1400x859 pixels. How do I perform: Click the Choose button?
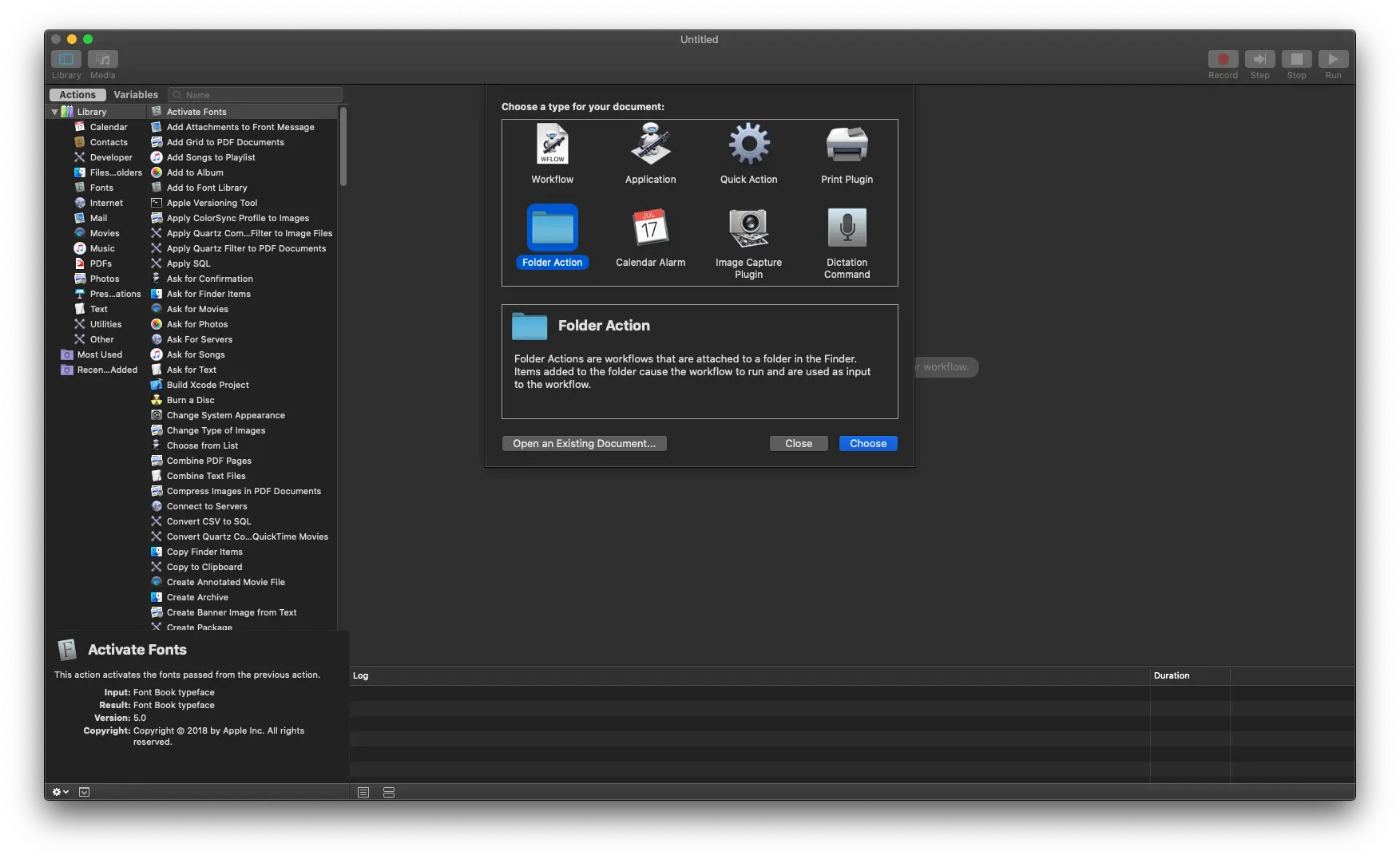click(868, 443)
